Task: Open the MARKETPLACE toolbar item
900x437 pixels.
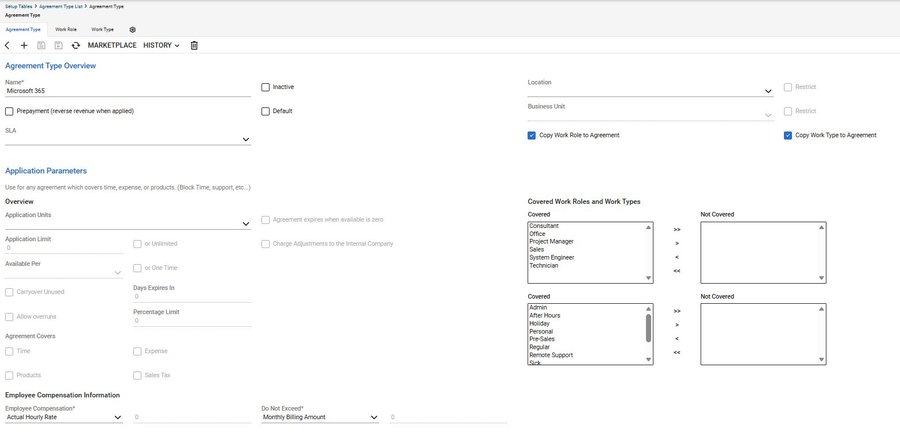Action: [112, 45]
